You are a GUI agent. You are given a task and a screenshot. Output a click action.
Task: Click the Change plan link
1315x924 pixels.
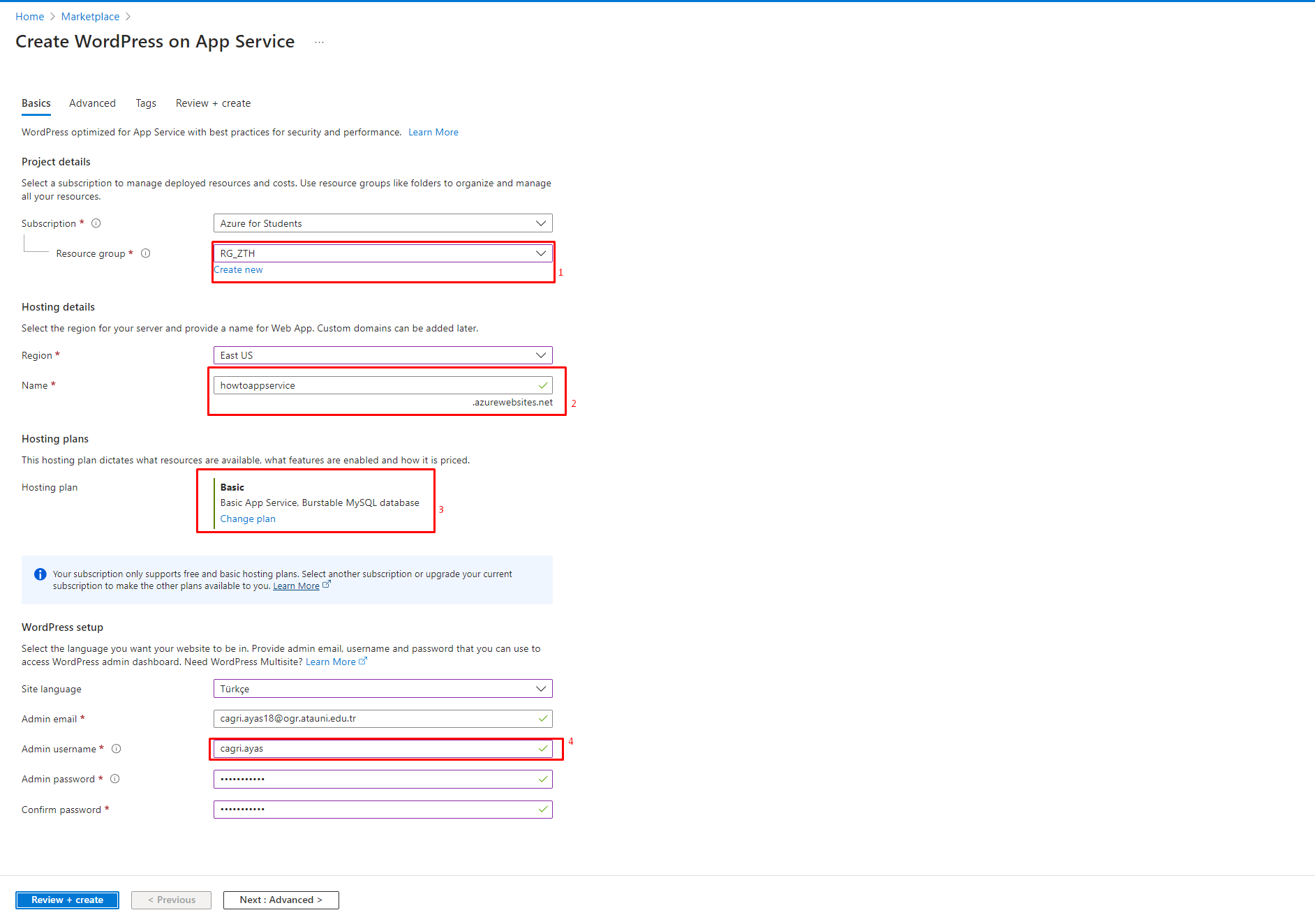click(x=248, y=519)
